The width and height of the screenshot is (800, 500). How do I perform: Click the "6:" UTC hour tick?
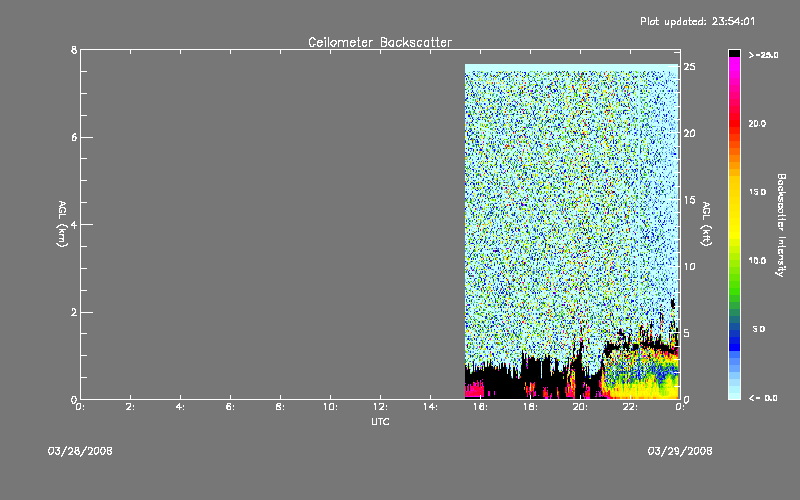[231, 407]
